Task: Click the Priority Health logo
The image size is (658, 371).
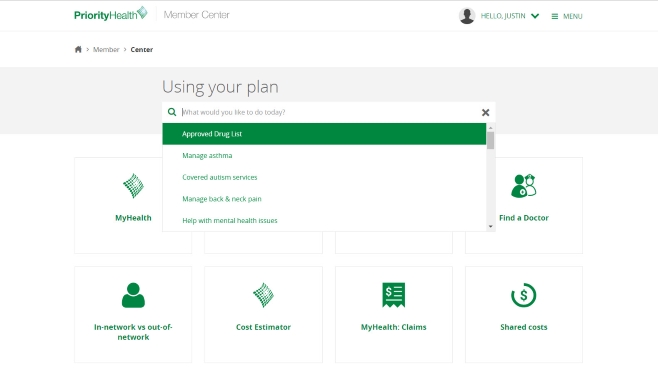Action: pyautogui.click(x=111, y=14)
